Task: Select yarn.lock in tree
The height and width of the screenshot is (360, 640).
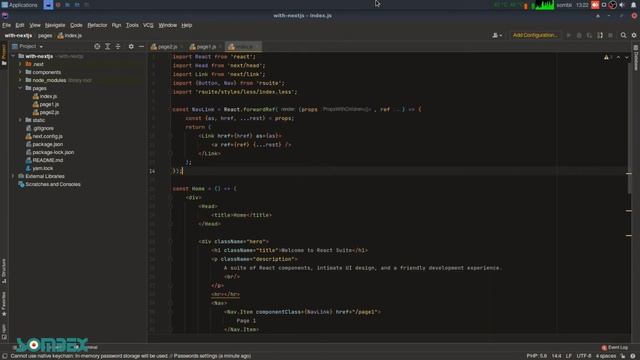Action: pos(39,168)
